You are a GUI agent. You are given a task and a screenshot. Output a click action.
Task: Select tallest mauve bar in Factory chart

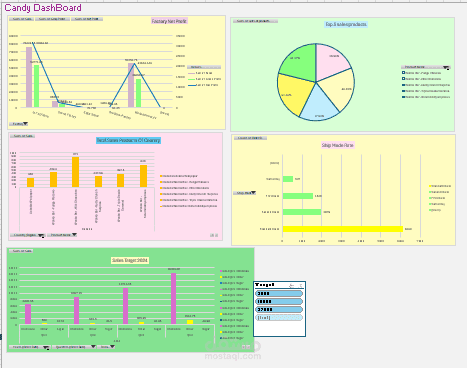[29, 77]
